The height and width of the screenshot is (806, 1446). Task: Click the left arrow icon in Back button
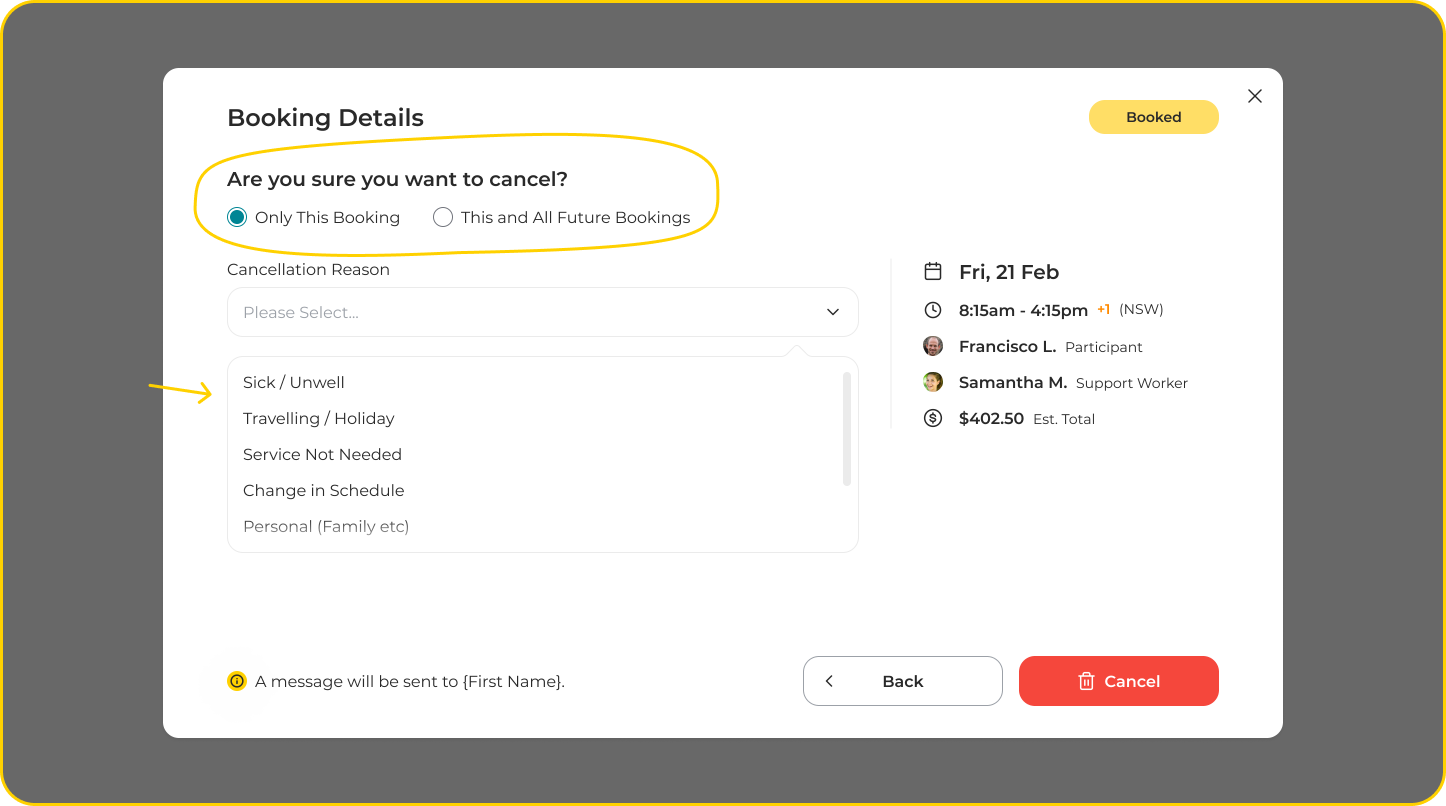[829, 681]
